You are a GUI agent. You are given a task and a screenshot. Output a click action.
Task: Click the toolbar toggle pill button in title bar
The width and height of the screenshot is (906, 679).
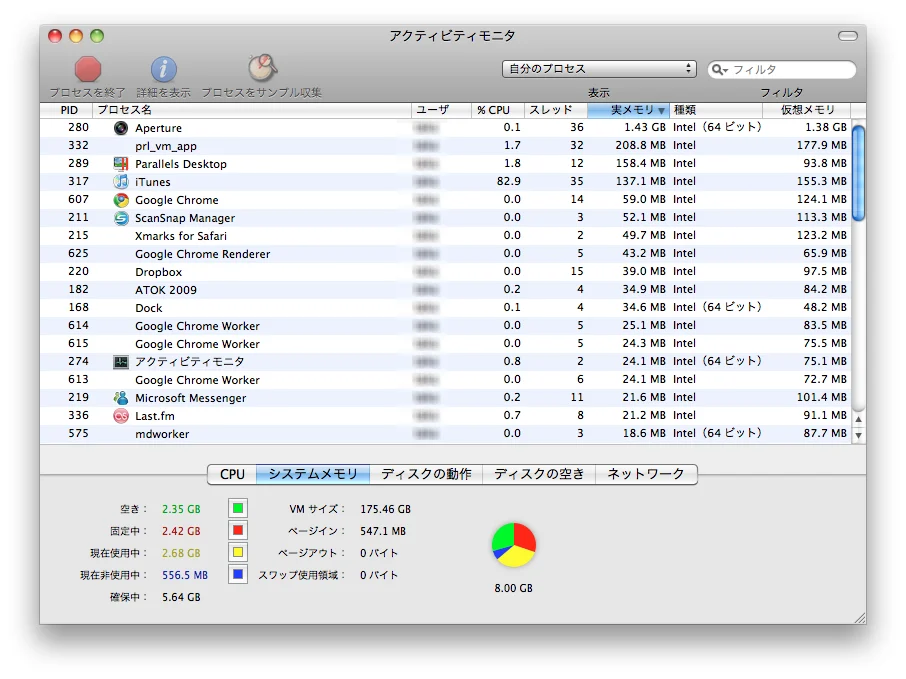pos(848,36)
